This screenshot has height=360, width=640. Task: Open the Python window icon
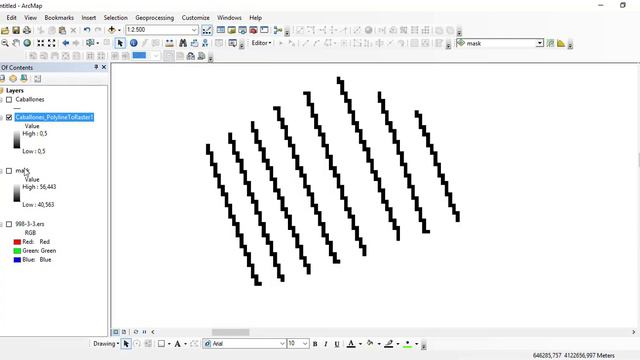(x=264, y=30)
